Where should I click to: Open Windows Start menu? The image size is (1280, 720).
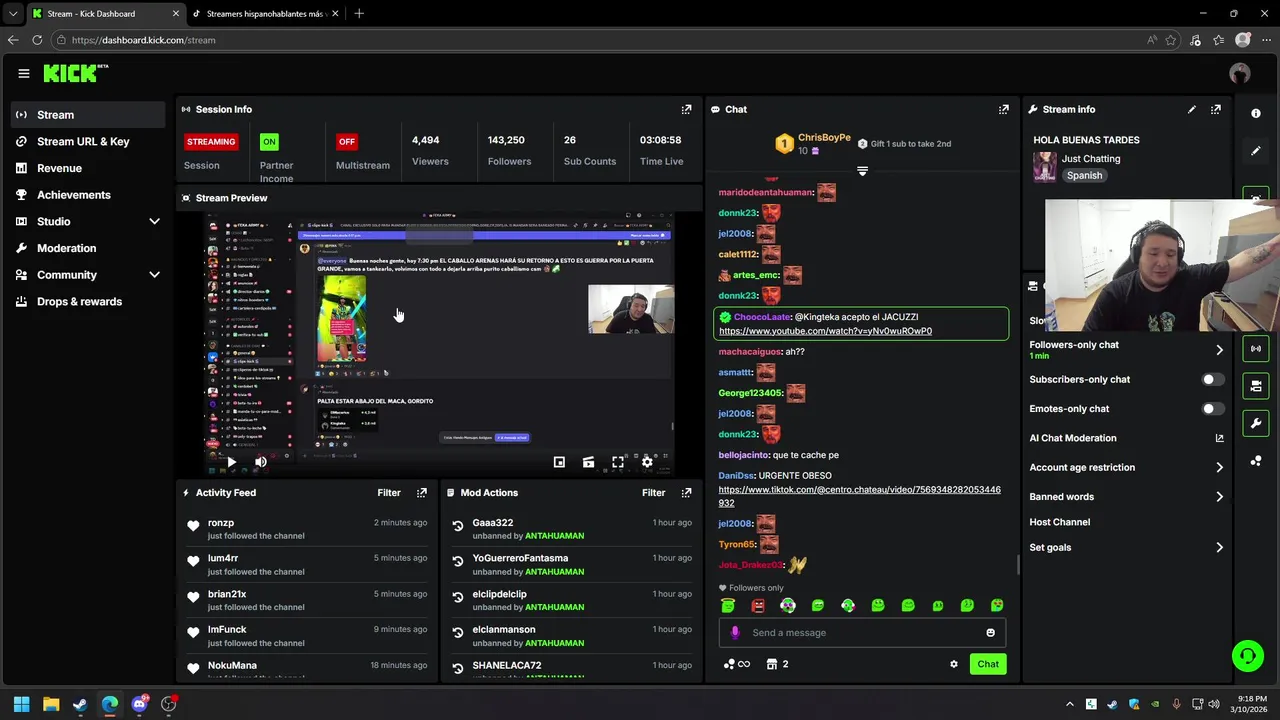click(x=22, y=704)
